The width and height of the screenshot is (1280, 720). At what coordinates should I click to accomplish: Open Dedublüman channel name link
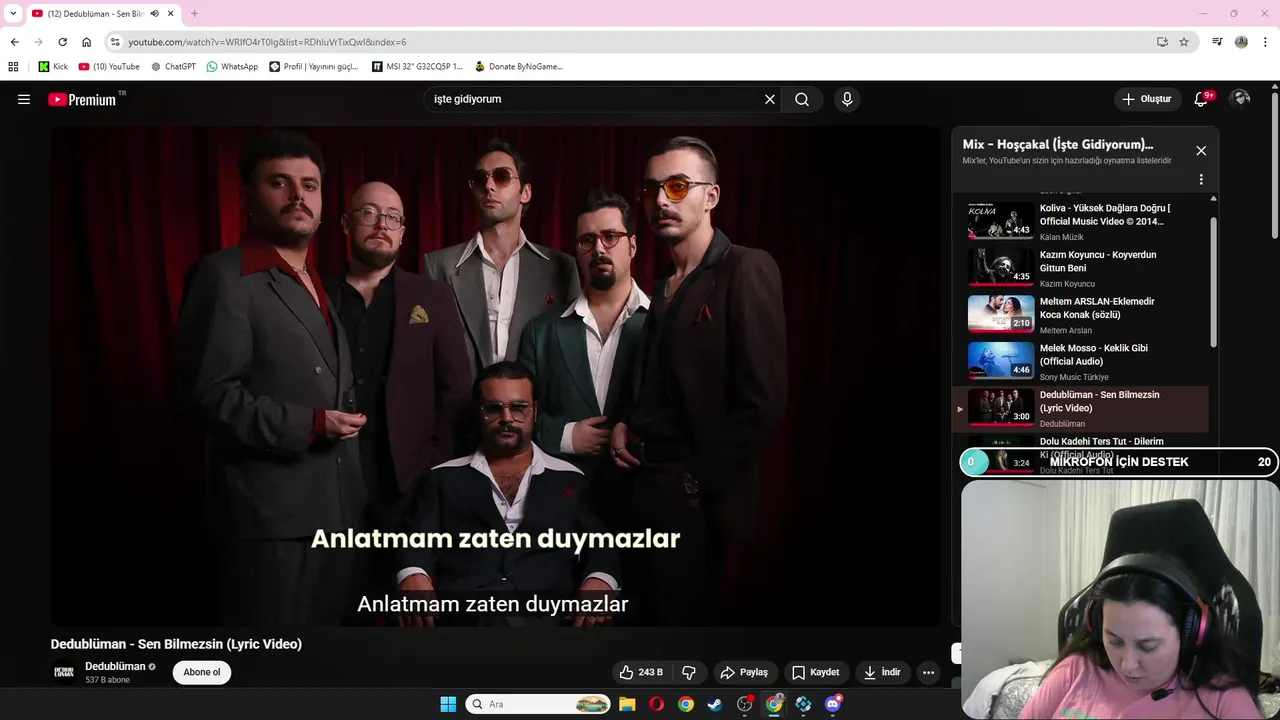pyautogui.click(x=115, y=666)
